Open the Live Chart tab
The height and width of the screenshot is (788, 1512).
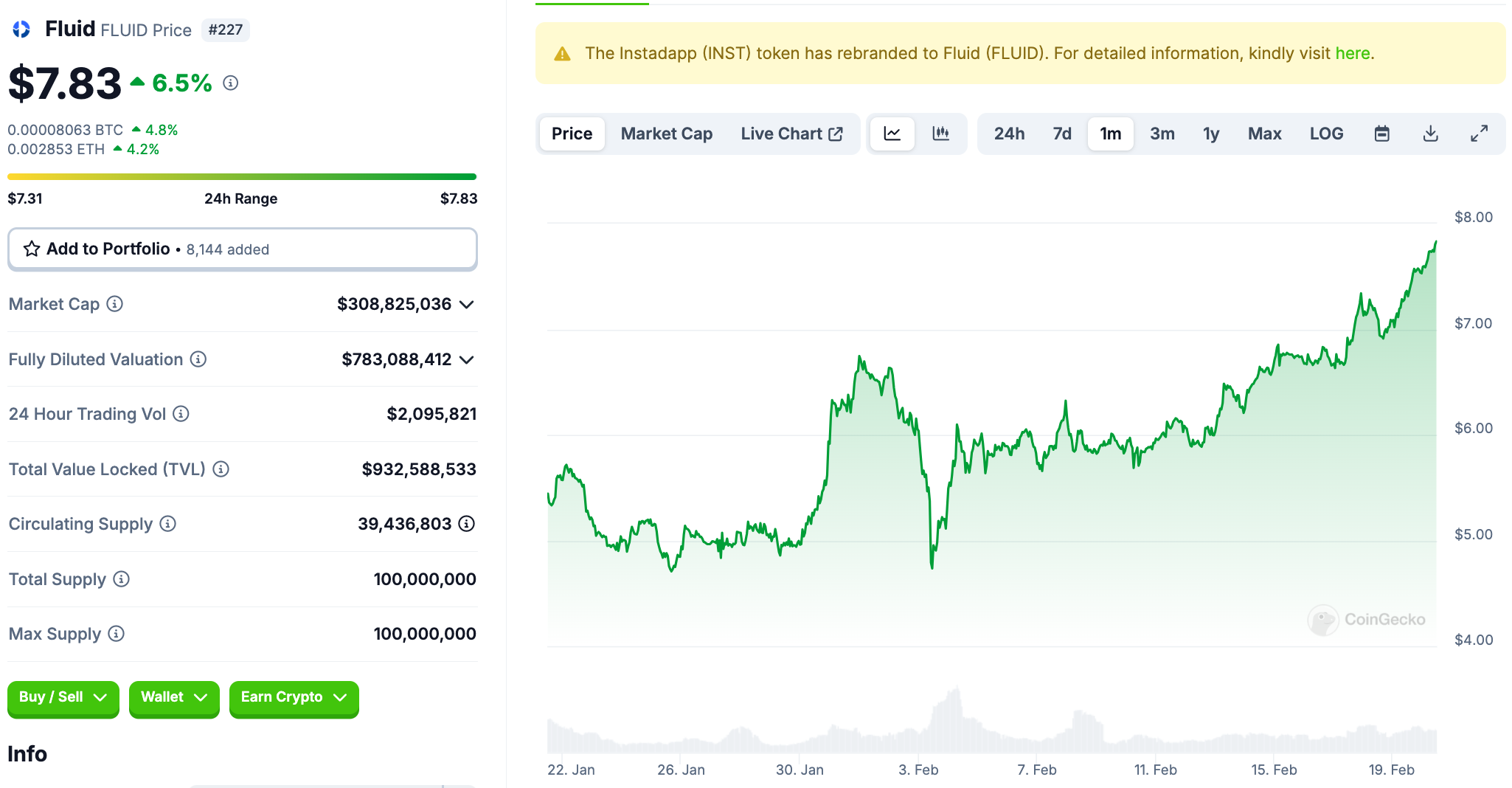[x=791, y=134]
